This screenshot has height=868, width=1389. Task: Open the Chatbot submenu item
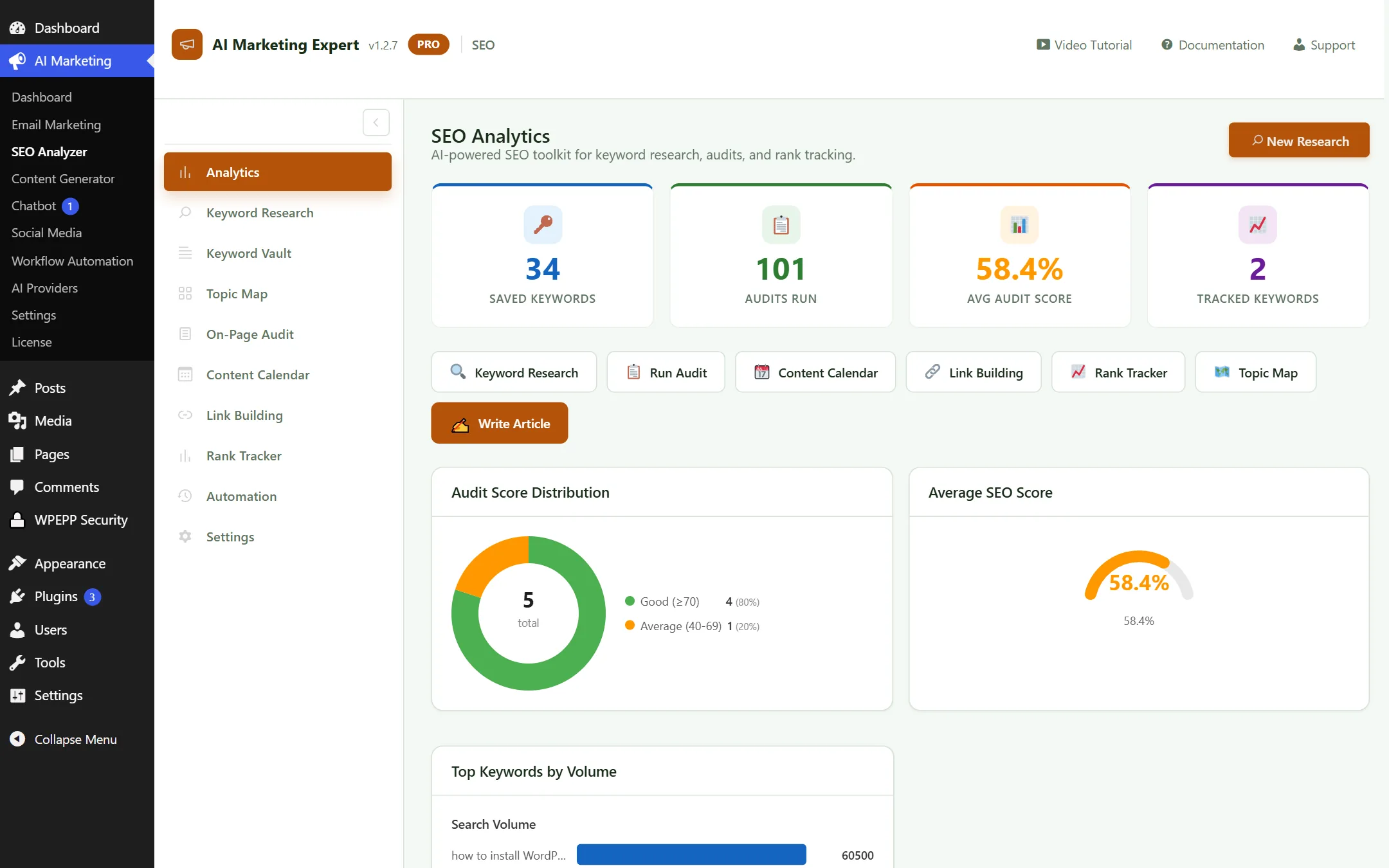coord(33,206)
